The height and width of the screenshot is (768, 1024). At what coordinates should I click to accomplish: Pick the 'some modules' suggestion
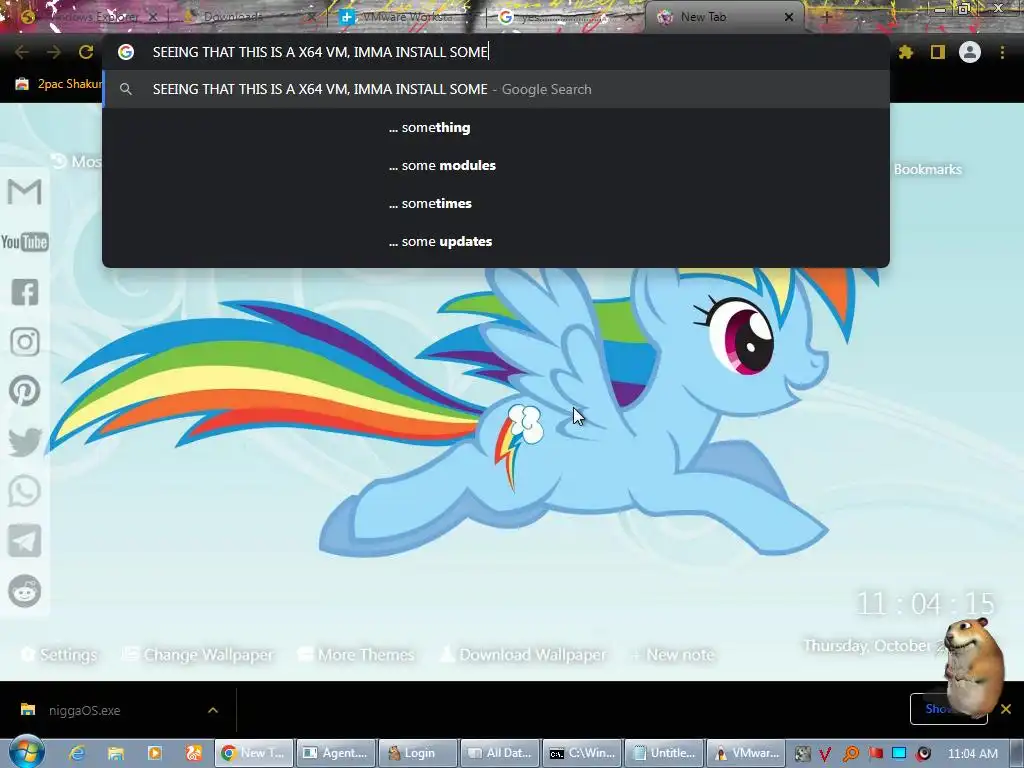click(496, 165)
